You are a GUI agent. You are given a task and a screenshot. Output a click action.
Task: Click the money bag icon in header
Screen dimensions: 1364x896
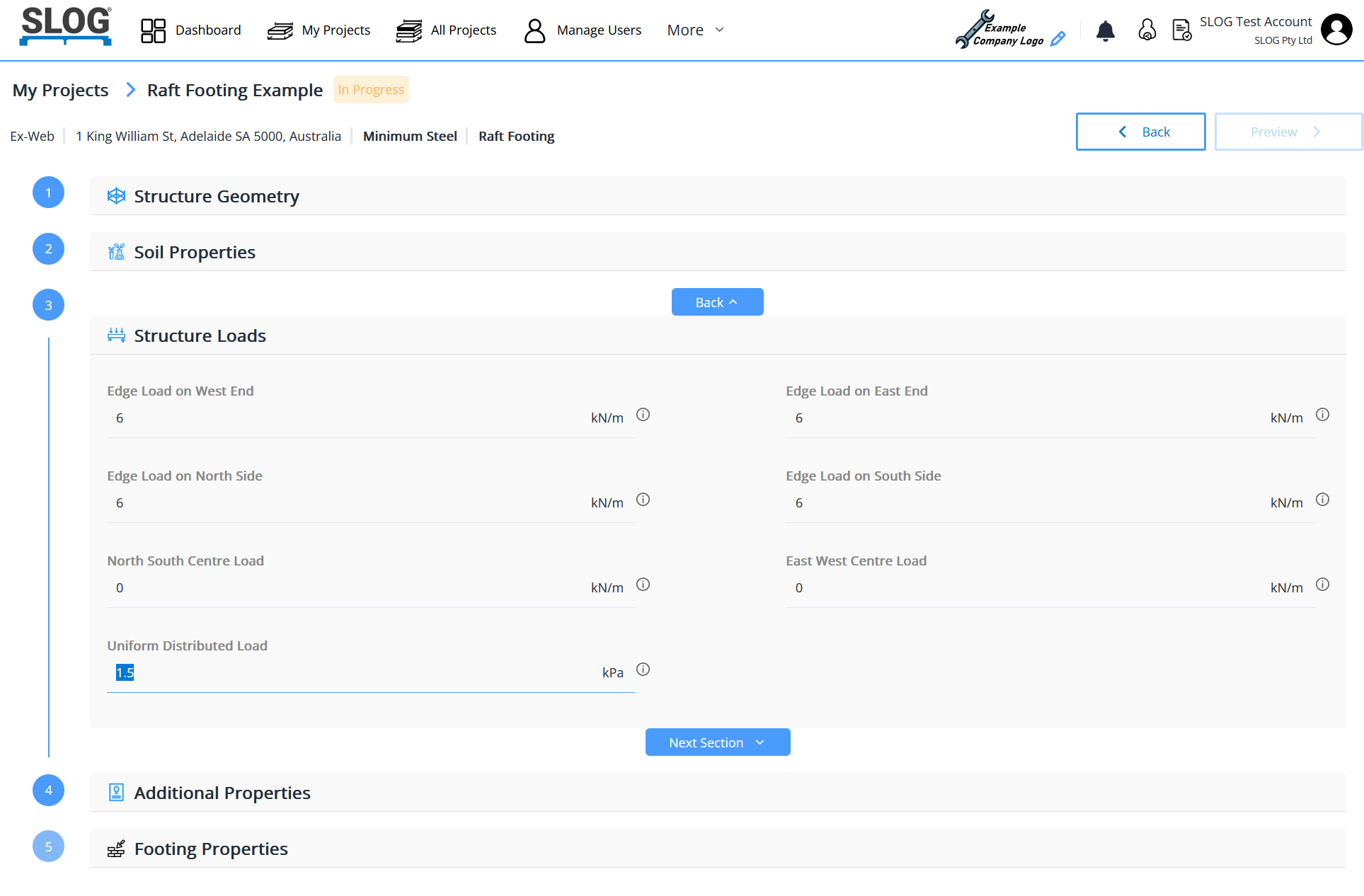pos(1147,30)
